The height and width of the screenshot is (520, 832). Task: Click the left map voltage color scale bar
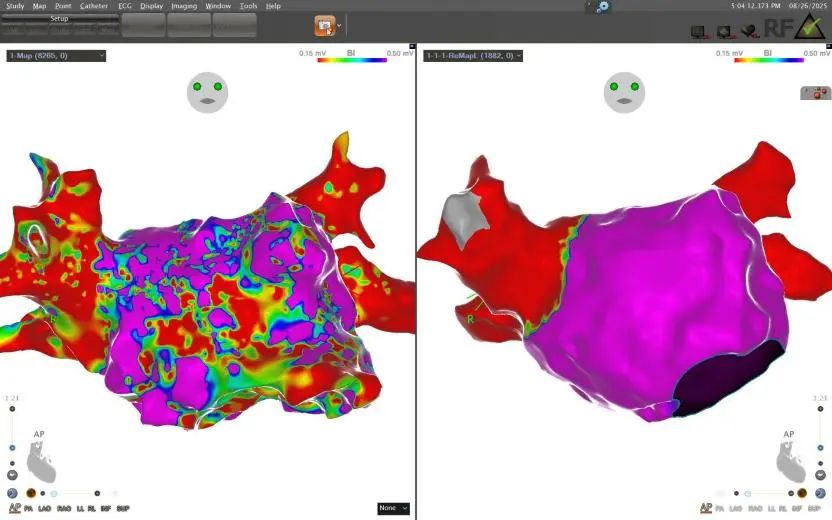tap(351, 59)
